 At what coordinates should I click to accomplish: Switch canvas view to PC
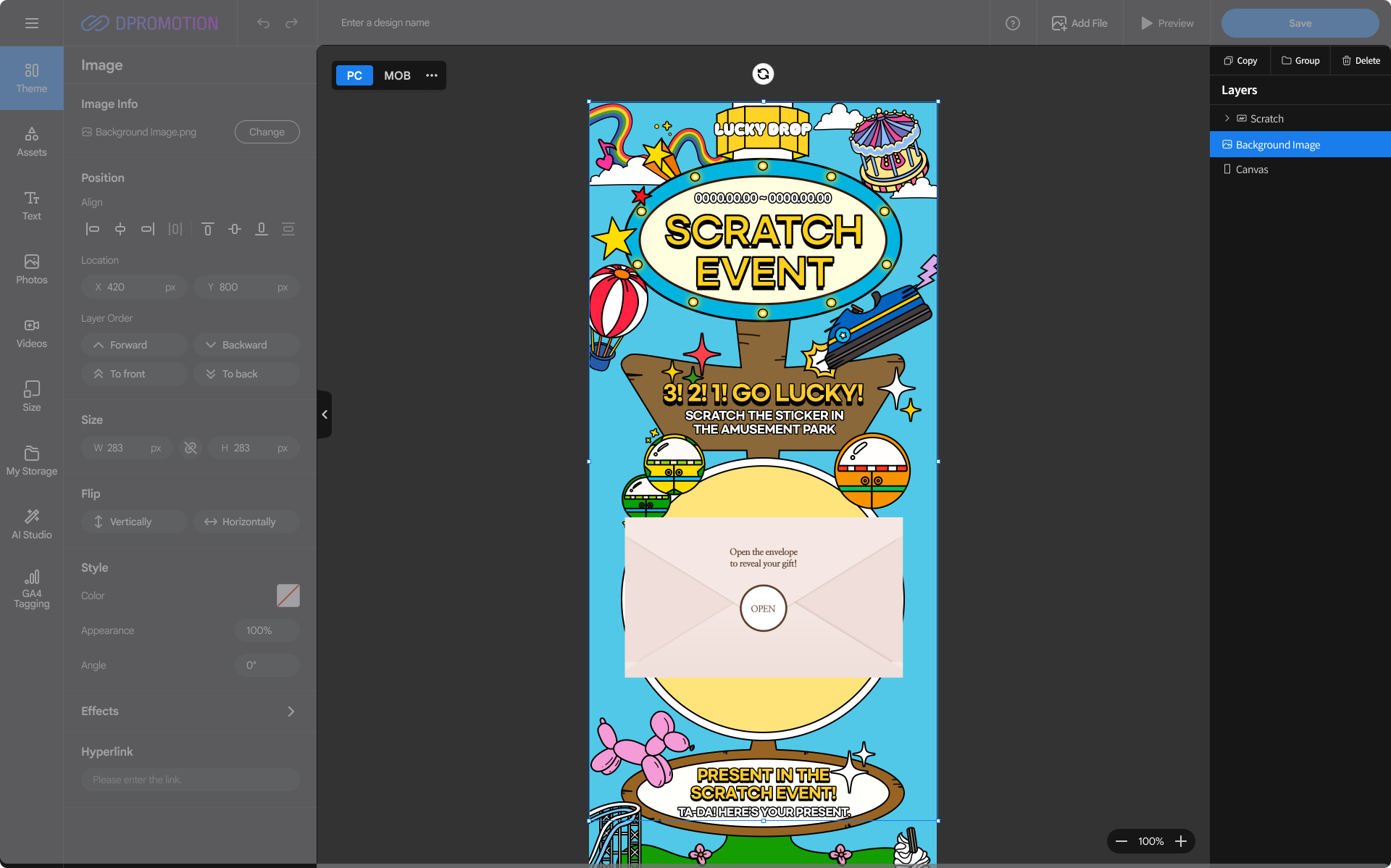[x=354, y=75]
